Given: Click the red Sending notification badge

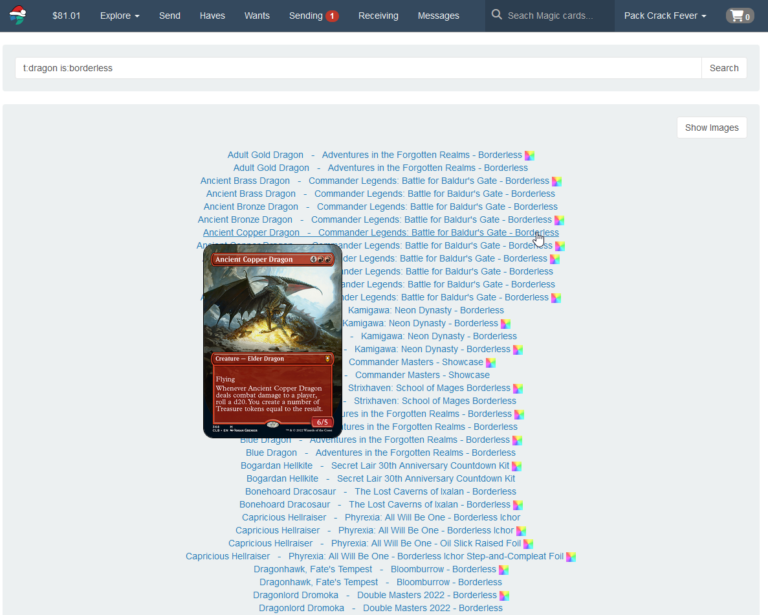Looking at the screenshot, I should (332, 16).
